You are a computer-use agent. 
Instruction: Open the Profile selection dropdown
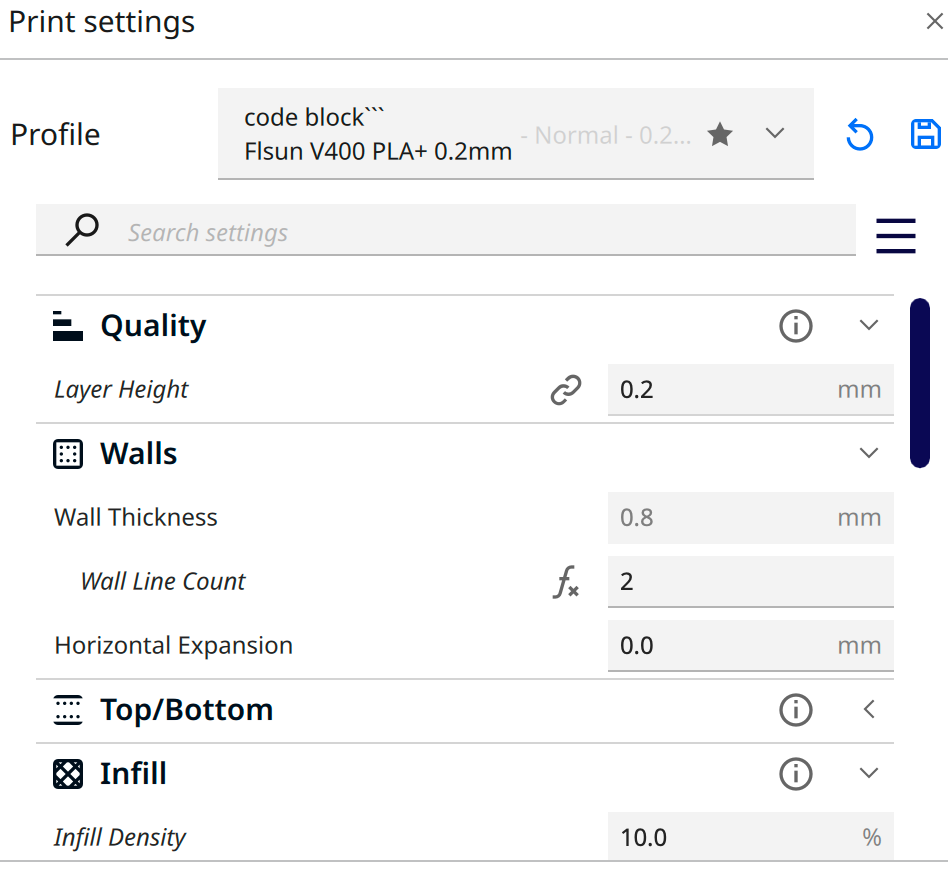[775, 134]
